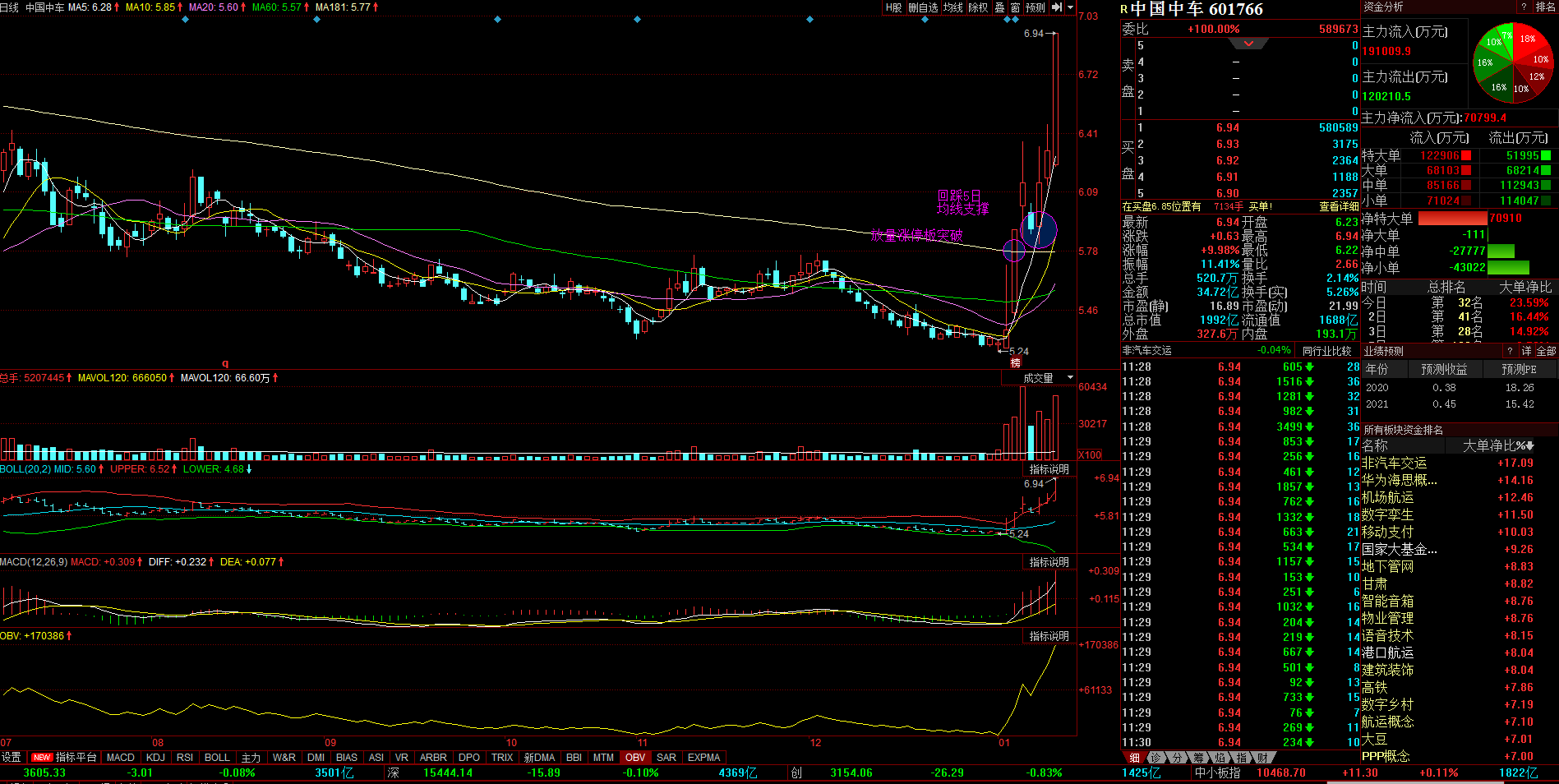Viewport: 1559px width, 784px height.
Task: Switch to the DMI indicator tab
Action: point(316,758)
